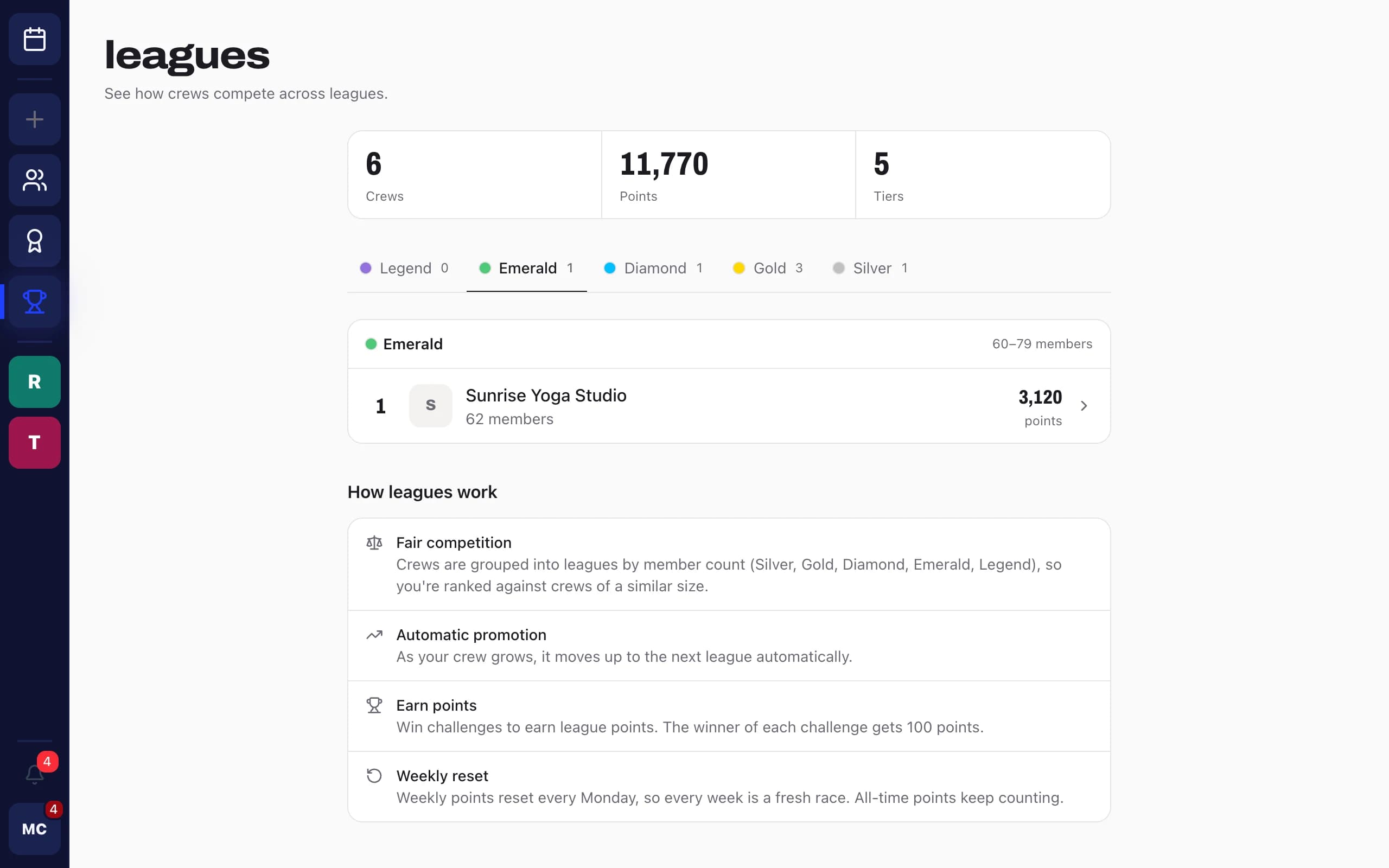Click the 'Earn points' title

click(436, 706)
